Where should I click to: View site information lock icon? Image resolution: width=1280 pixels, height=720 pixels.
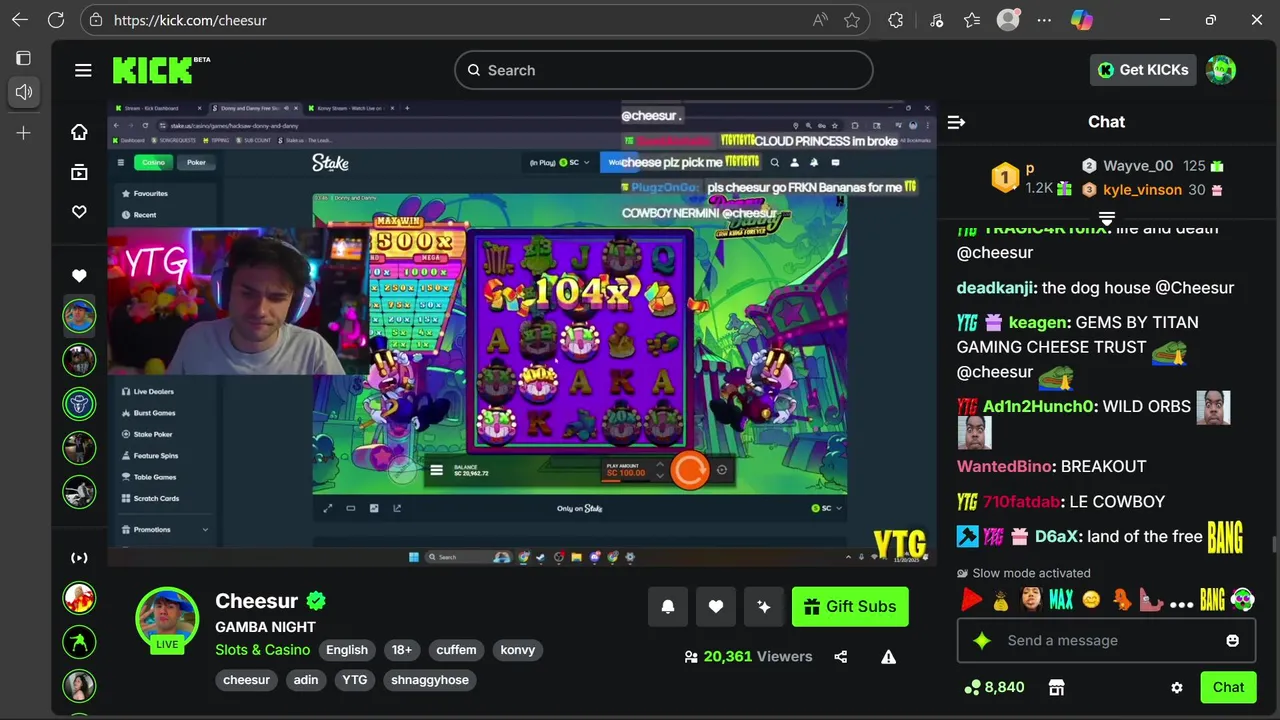point(96,20)
